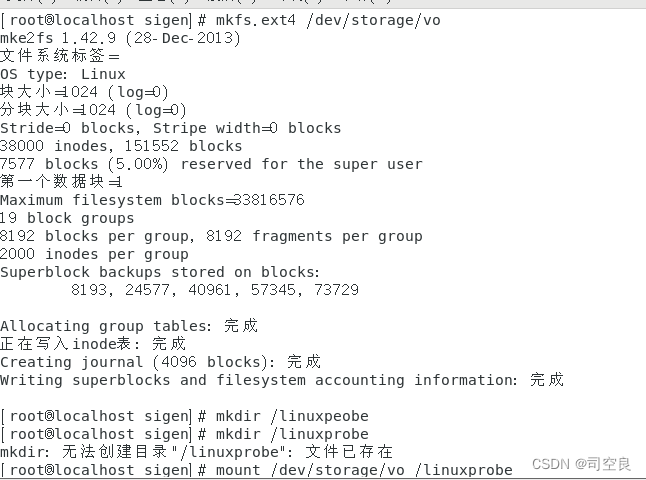Click the mkfs.ext4 command text
This screenshot has width=646, height=480.
(x=256, y=20)
